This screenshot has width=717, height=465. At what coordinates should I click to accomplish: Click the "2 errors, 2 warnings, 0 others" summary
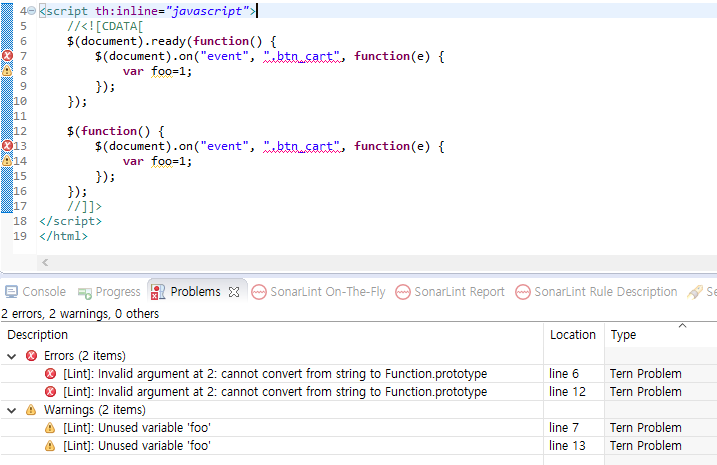80,314
